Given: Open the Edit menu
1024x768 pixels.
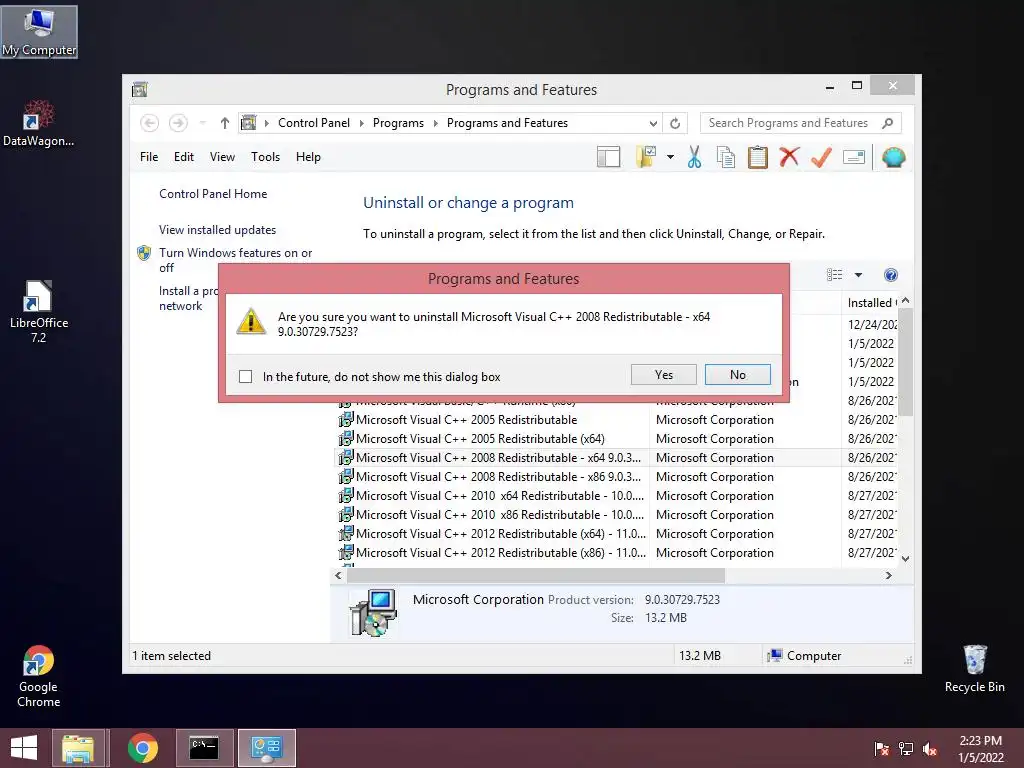Looking at the screenshot, I should click(184, 157).
